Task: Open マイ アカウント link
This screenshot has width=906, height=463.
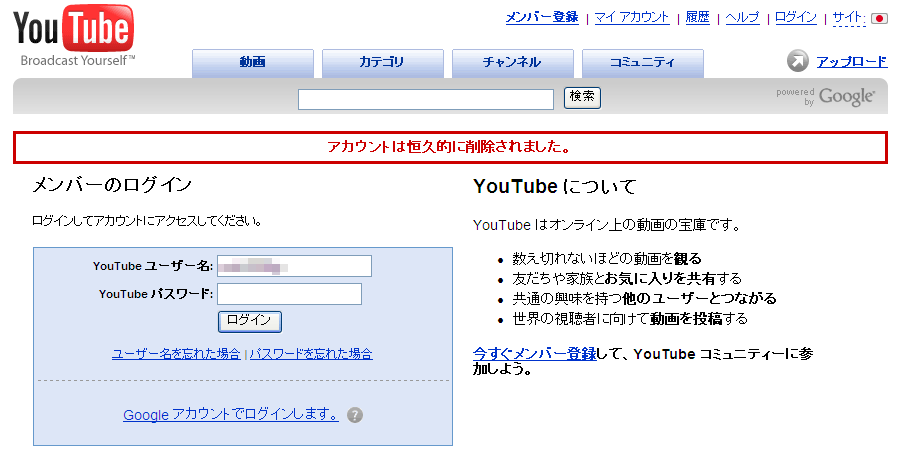Action: [632, 17]
